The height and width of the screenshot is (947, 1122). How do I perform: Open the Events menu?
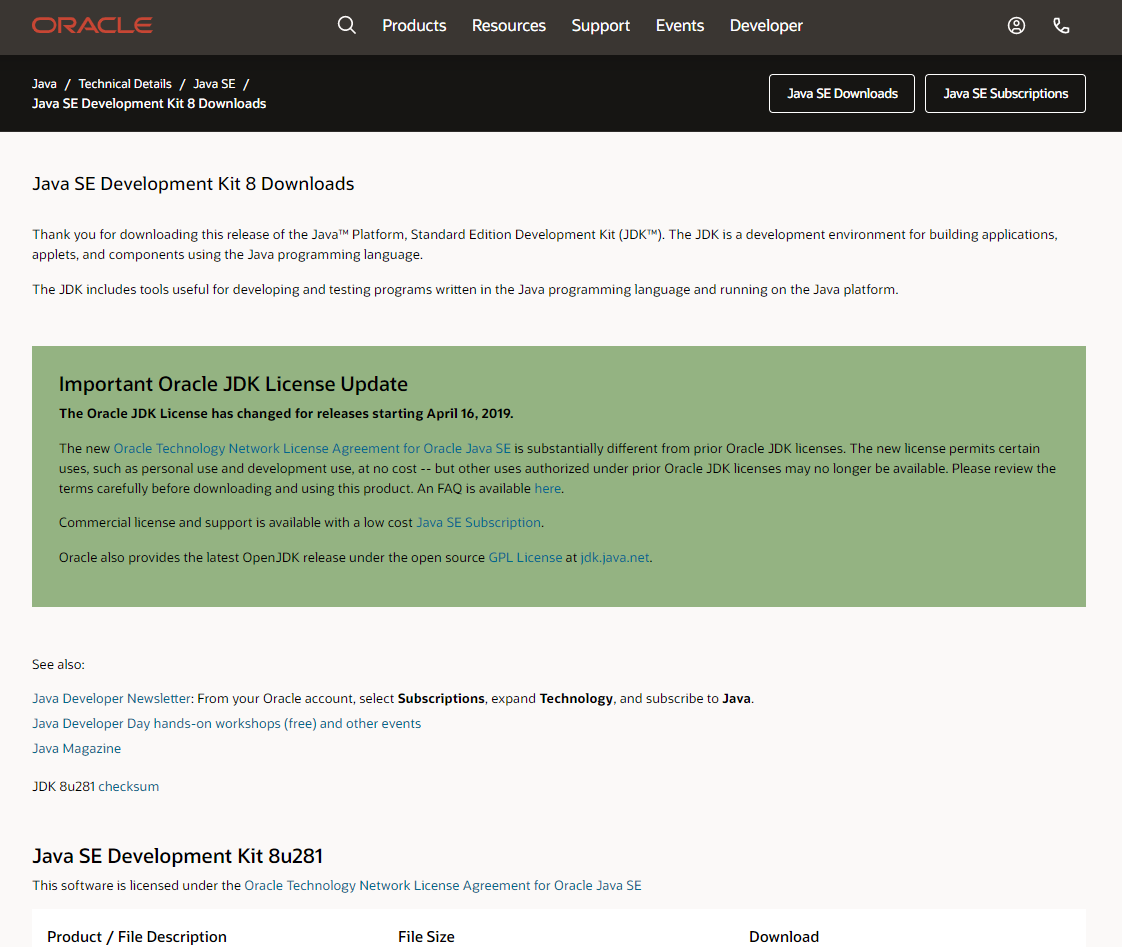pyautogui.click(x=680, y=26)
